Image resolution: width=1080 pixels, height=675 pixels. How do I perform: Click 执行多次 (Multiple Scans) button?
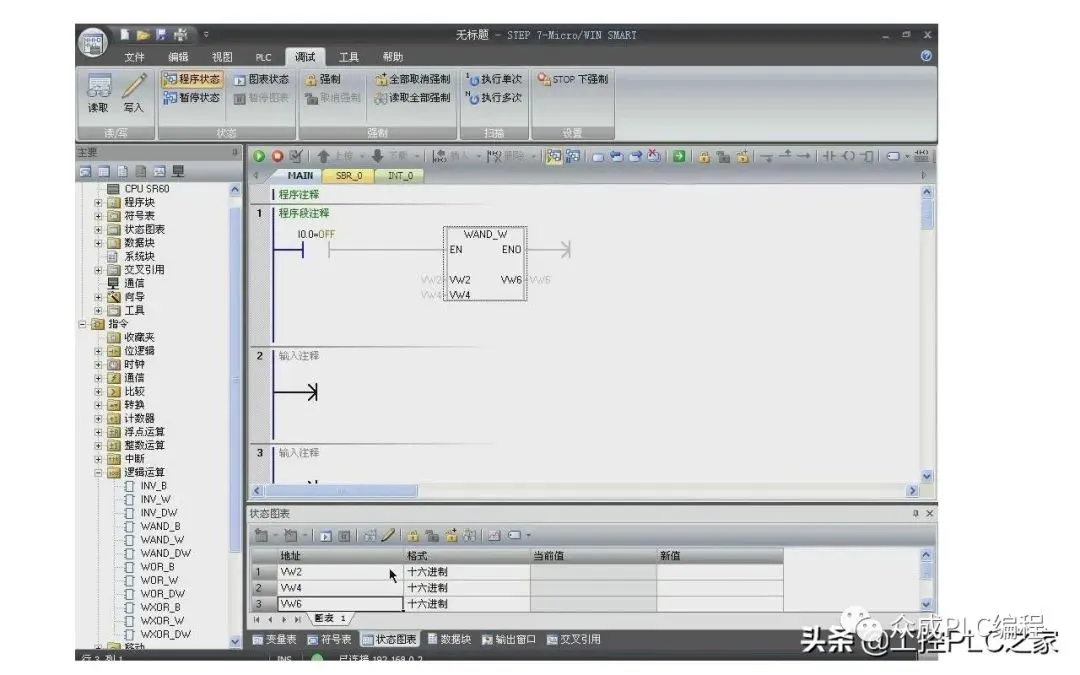pyautogui.click(x=494, y=98)
